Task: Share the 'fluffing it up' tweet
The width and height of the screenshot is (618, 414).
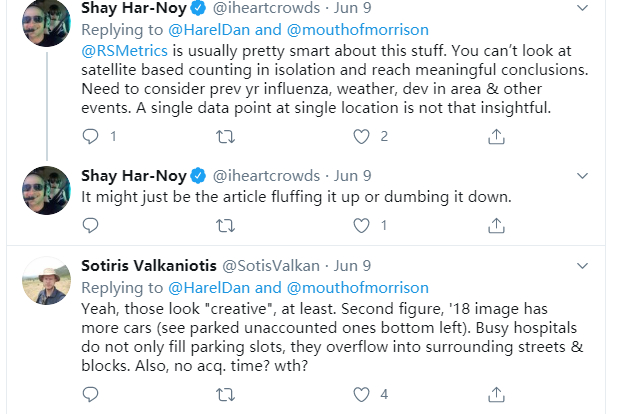Action: (x=497, y=225)
